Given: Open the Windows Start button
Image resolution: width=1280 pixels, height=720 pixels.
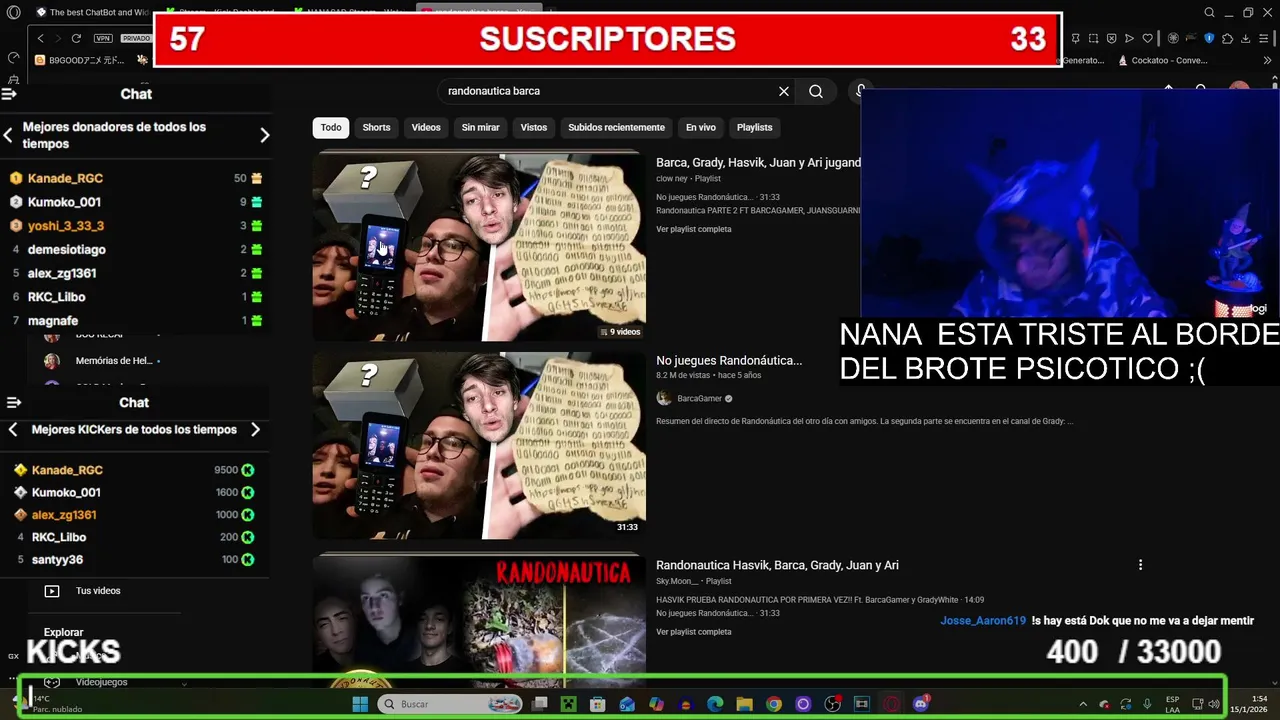Looking at the screenshot, I should tap(360, 704).
